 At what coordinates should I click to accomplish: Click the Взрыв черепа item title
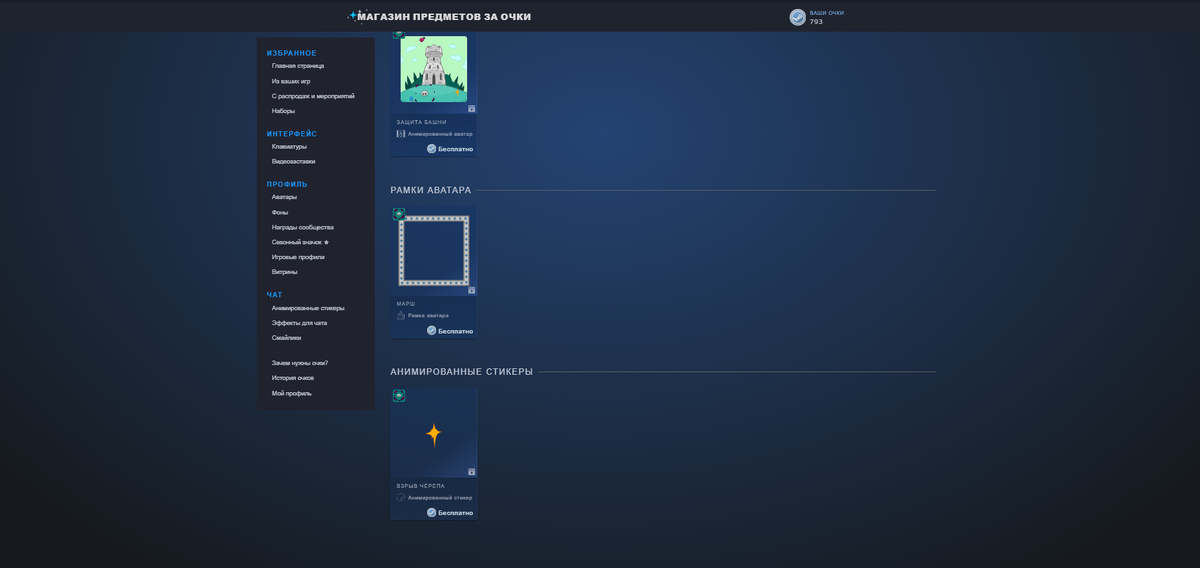(x=421, y=486)
